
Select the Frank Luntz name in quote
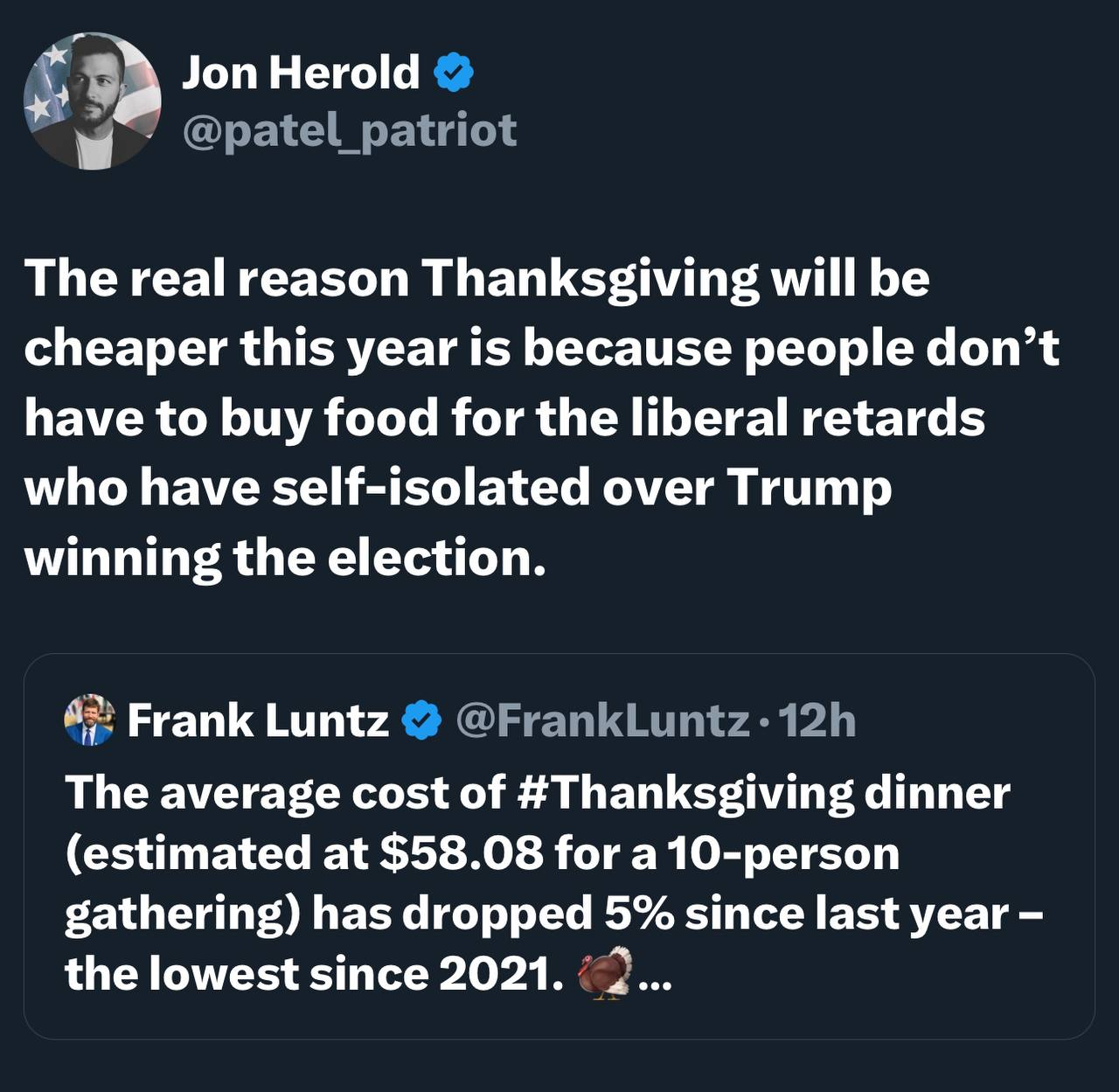click(258, 721)
